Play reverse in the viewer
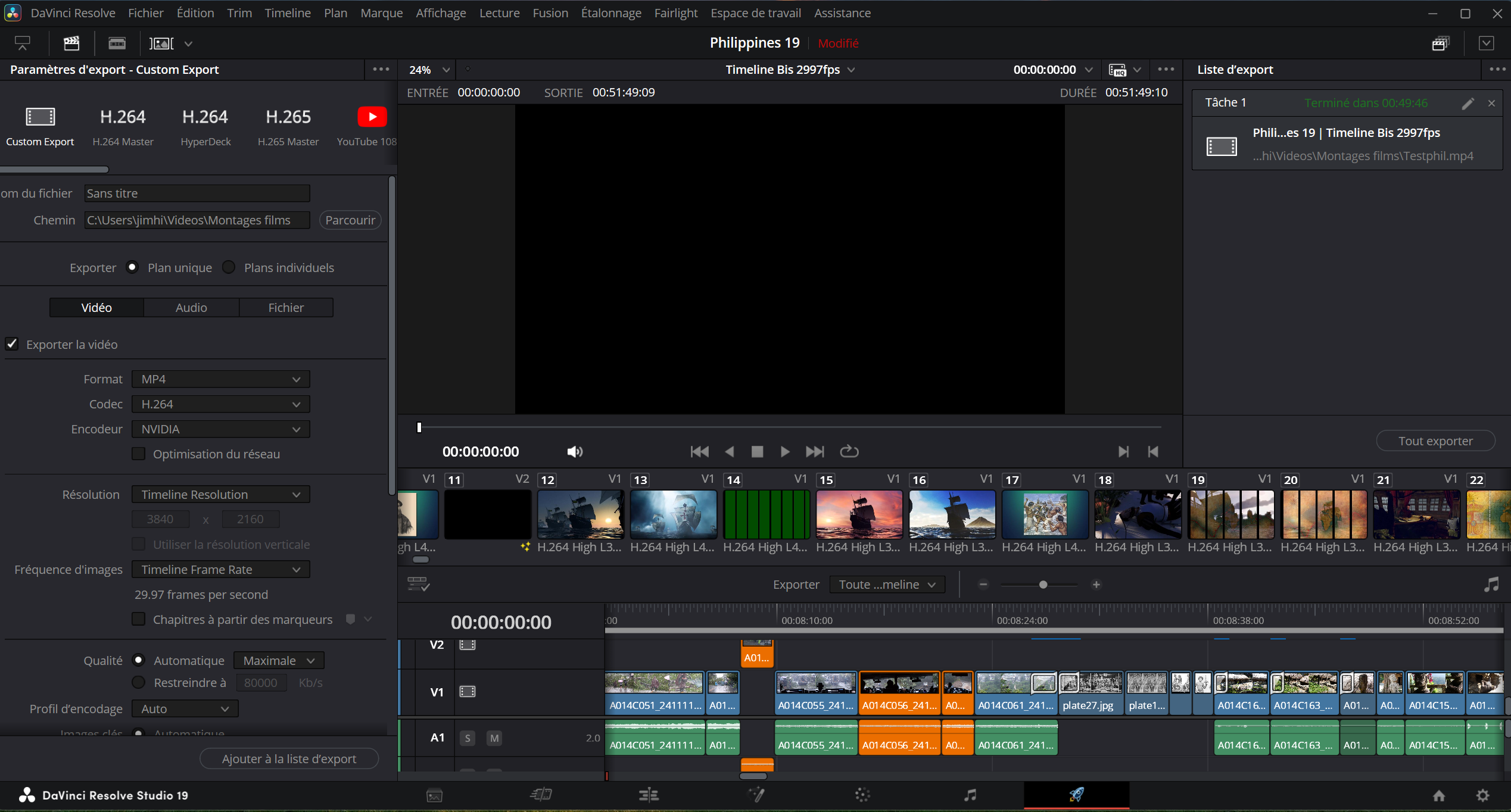1511x812 pixels. 729,452
